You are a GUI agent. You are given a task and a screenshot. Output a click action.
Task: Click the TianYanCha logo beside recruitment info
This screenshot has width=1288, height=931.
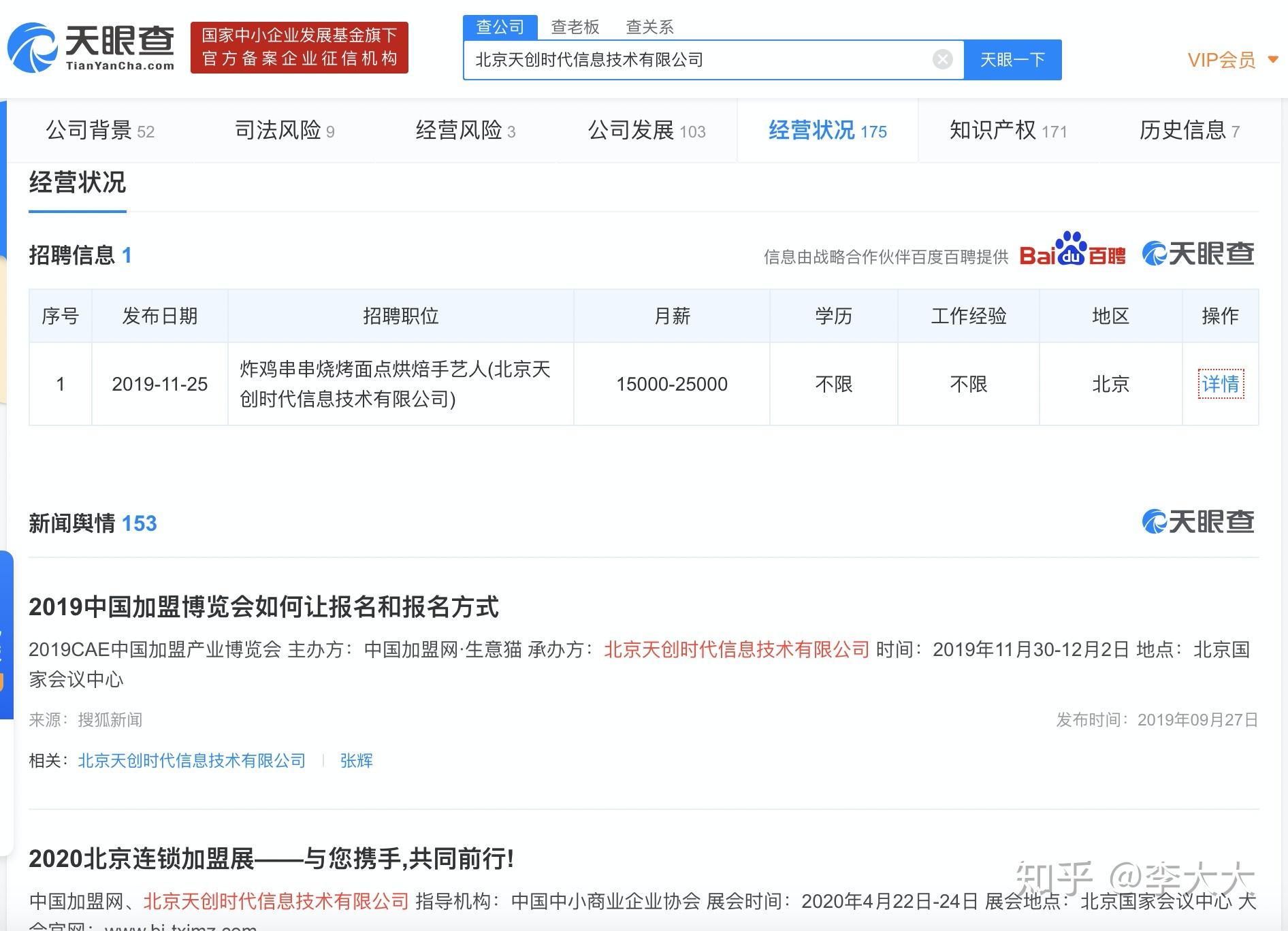pyautogui.click(x=1198, y=254)
